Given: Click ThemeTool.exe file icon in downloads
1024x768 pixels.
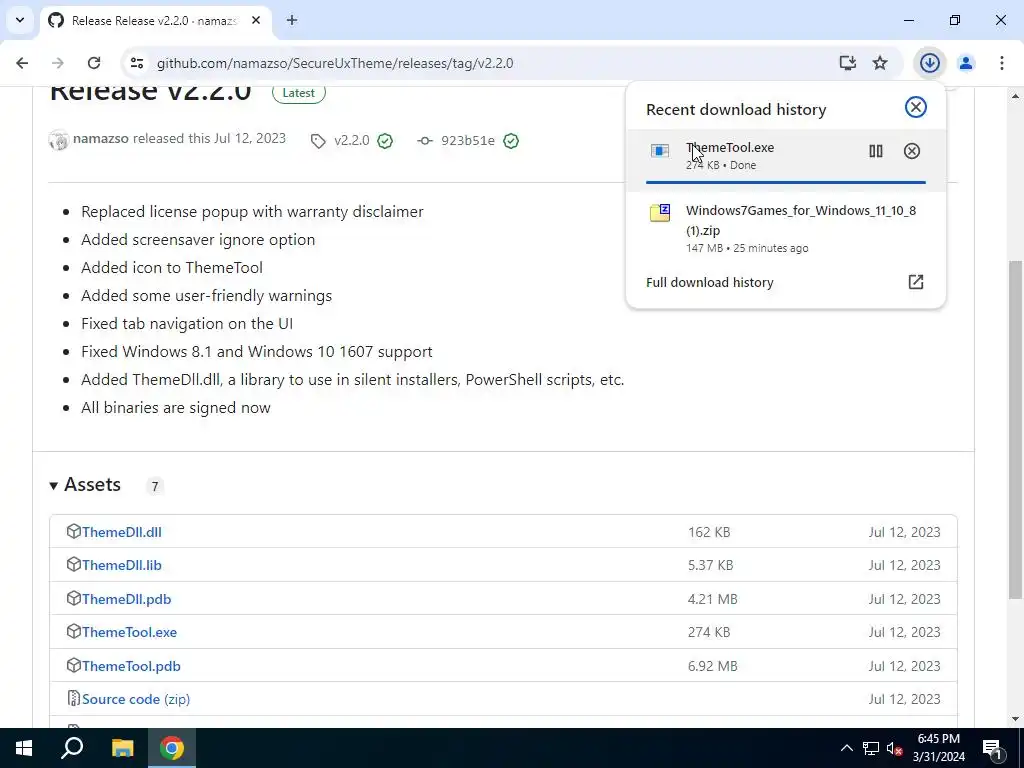Looking at the screenshot, I should click(x=660, y=152).
